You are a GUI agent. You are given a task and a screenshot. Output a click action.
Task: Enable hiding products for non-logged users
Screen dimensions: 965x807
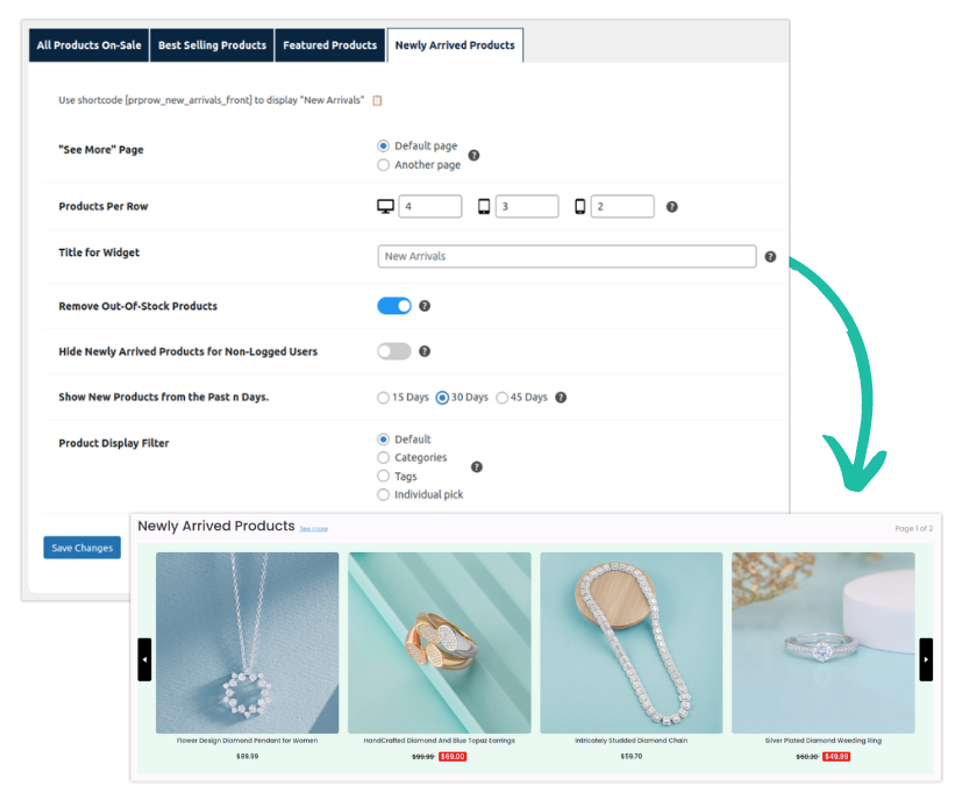394,351
